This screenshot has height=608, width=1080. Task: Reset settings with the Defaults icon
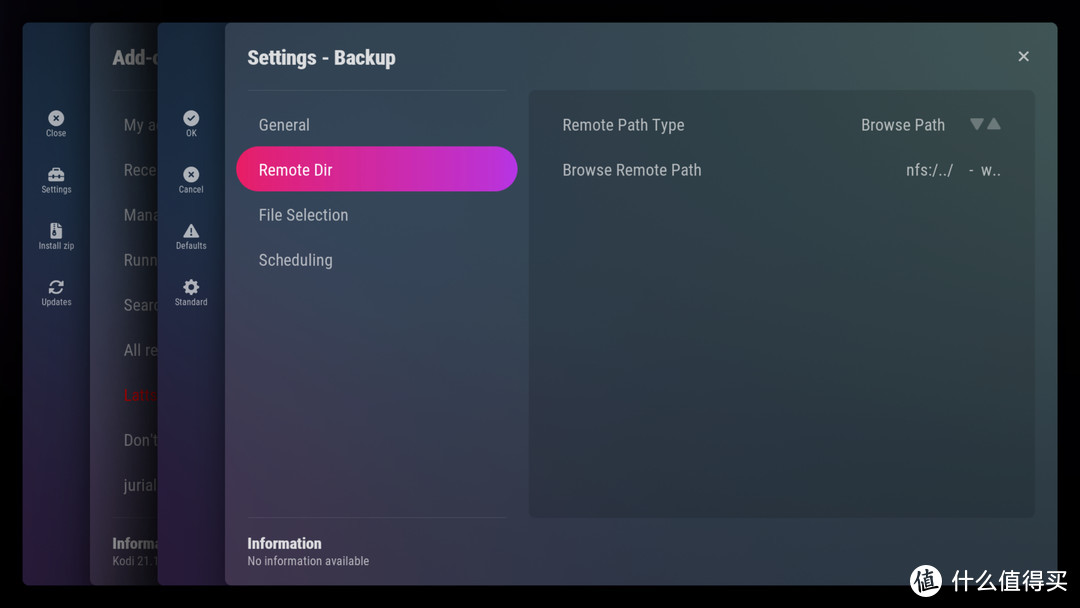191,231
